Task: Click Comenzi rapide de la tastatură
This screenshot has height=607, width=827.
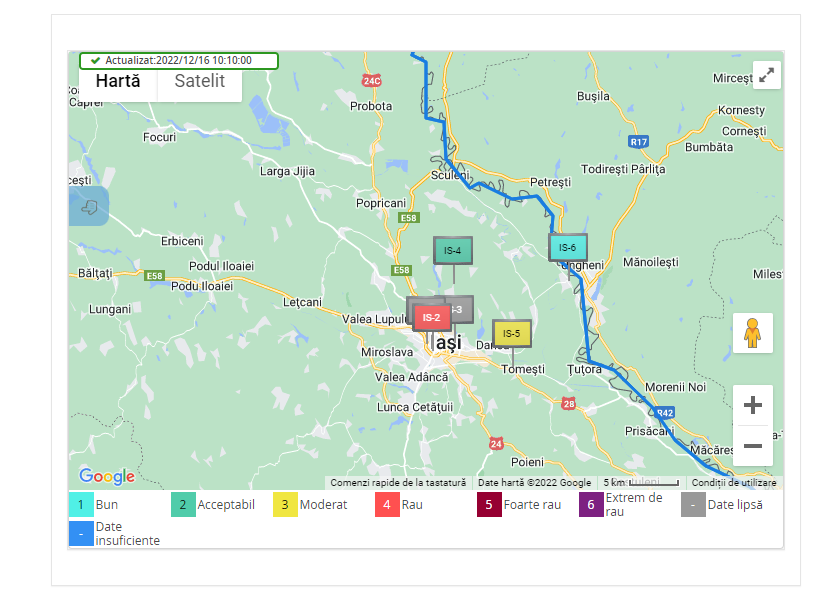Action: [x=398, y=483]
